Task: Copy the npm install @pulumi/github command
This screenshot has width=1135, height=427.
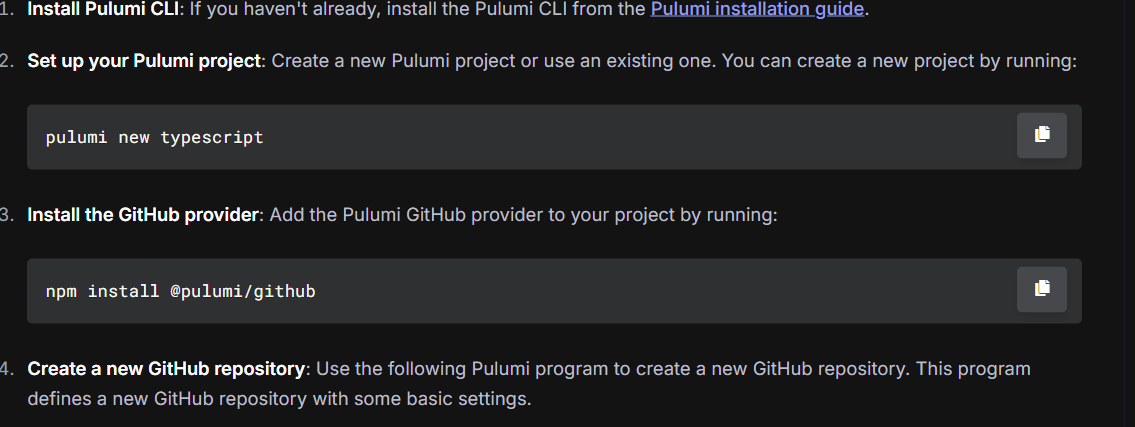Action: click(1041, 289)
